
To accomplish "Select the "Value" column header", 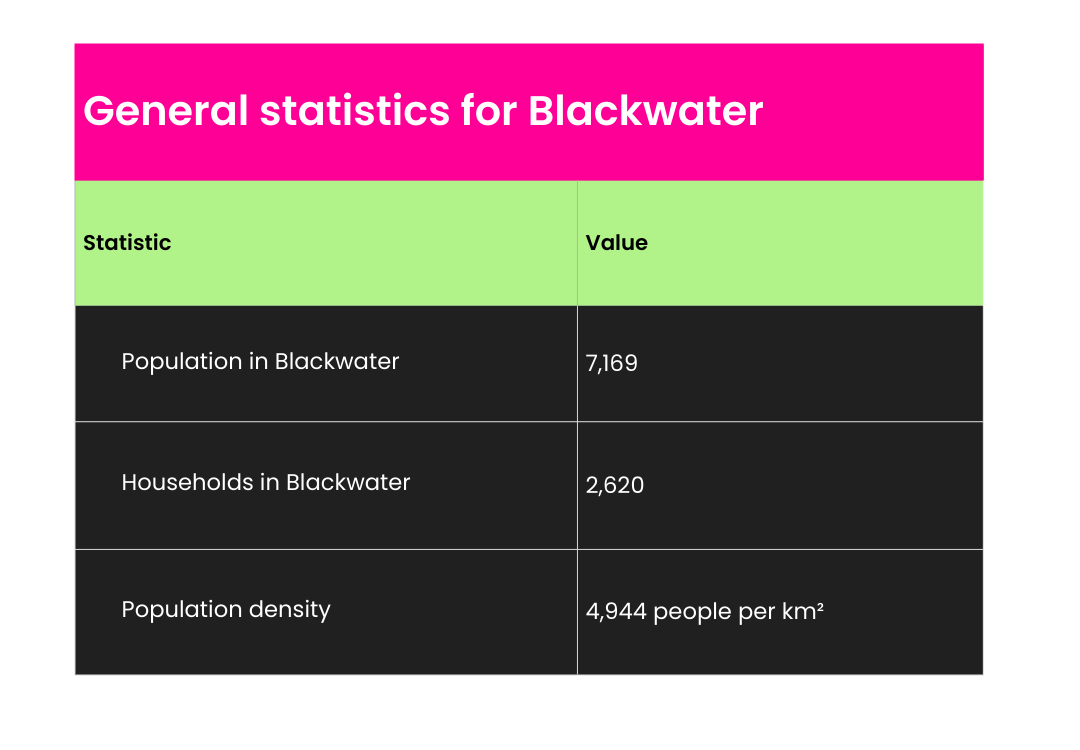I will point(616,243).
